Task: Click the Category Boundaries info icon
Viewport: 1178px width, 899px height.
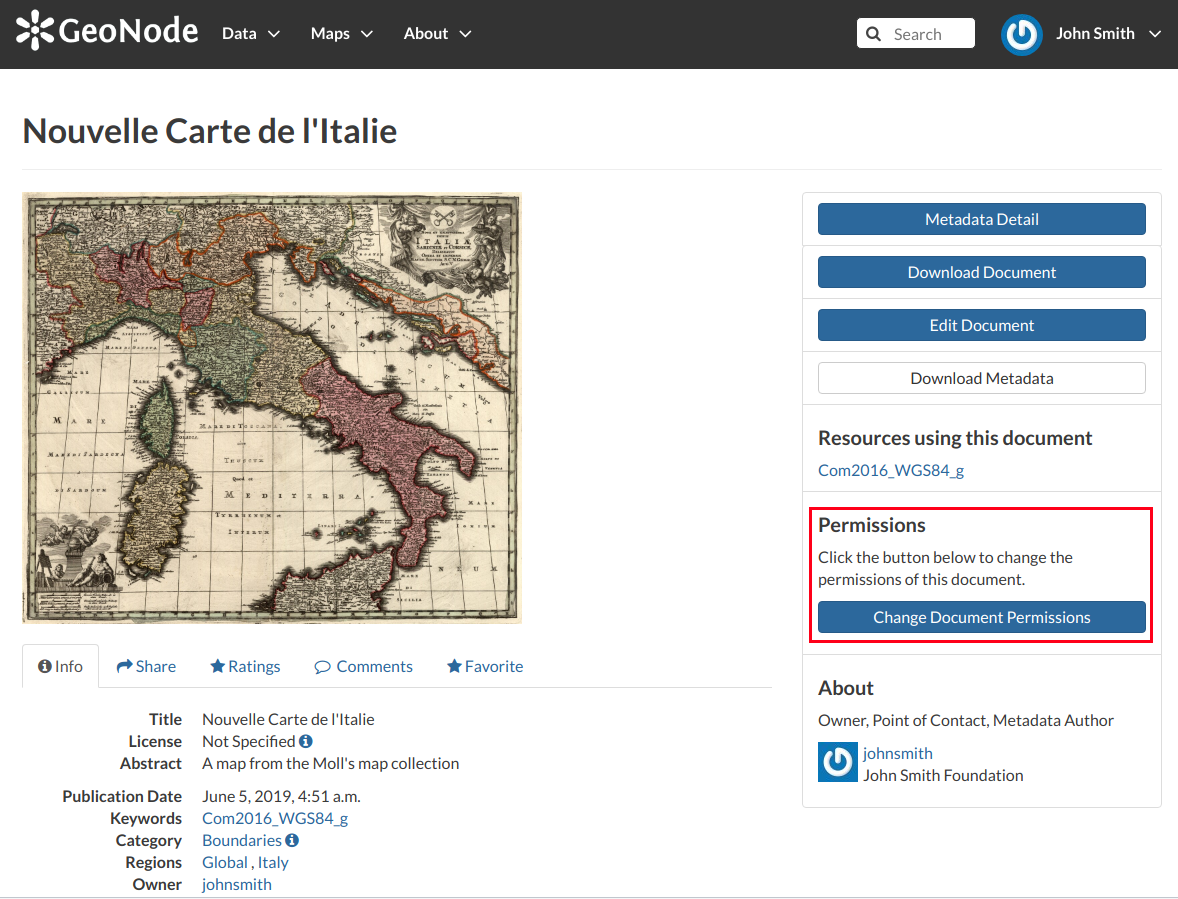Action: click(291, 840)
